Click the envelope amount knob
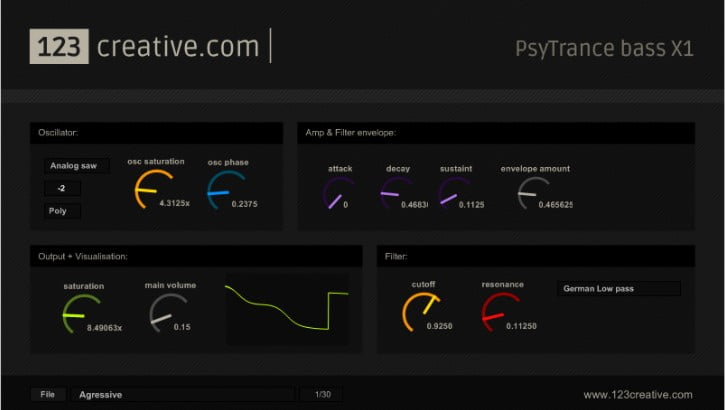The width and height of the screenshot is (725, 410). pyautogui.click(x=533, y=193)
